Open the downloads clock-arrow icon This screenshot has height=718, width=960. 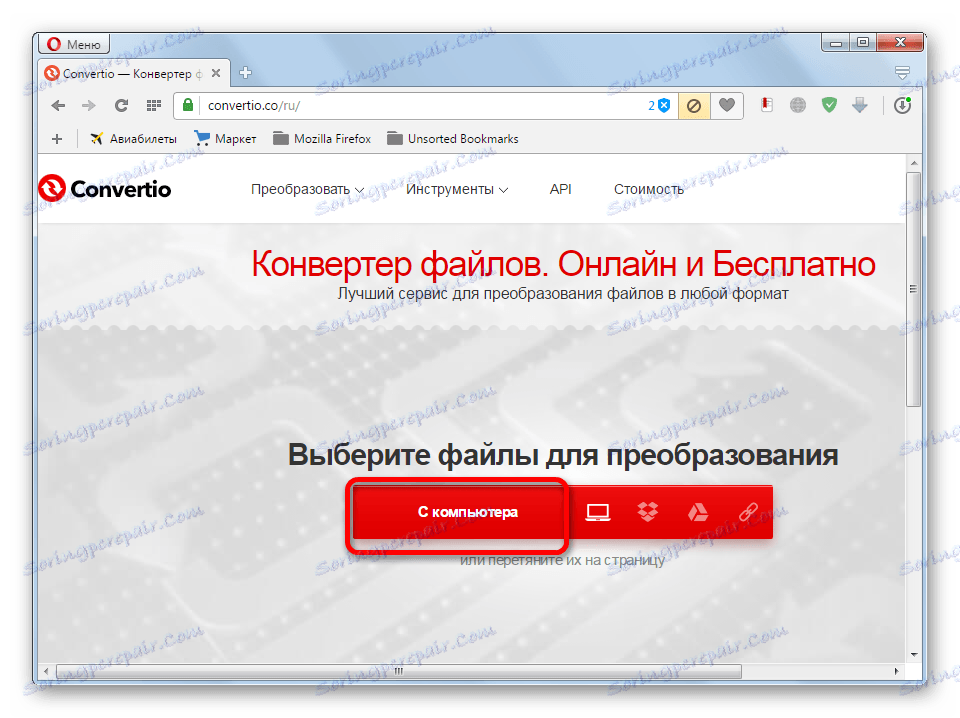pyautogui.click(x=902, y=105)
